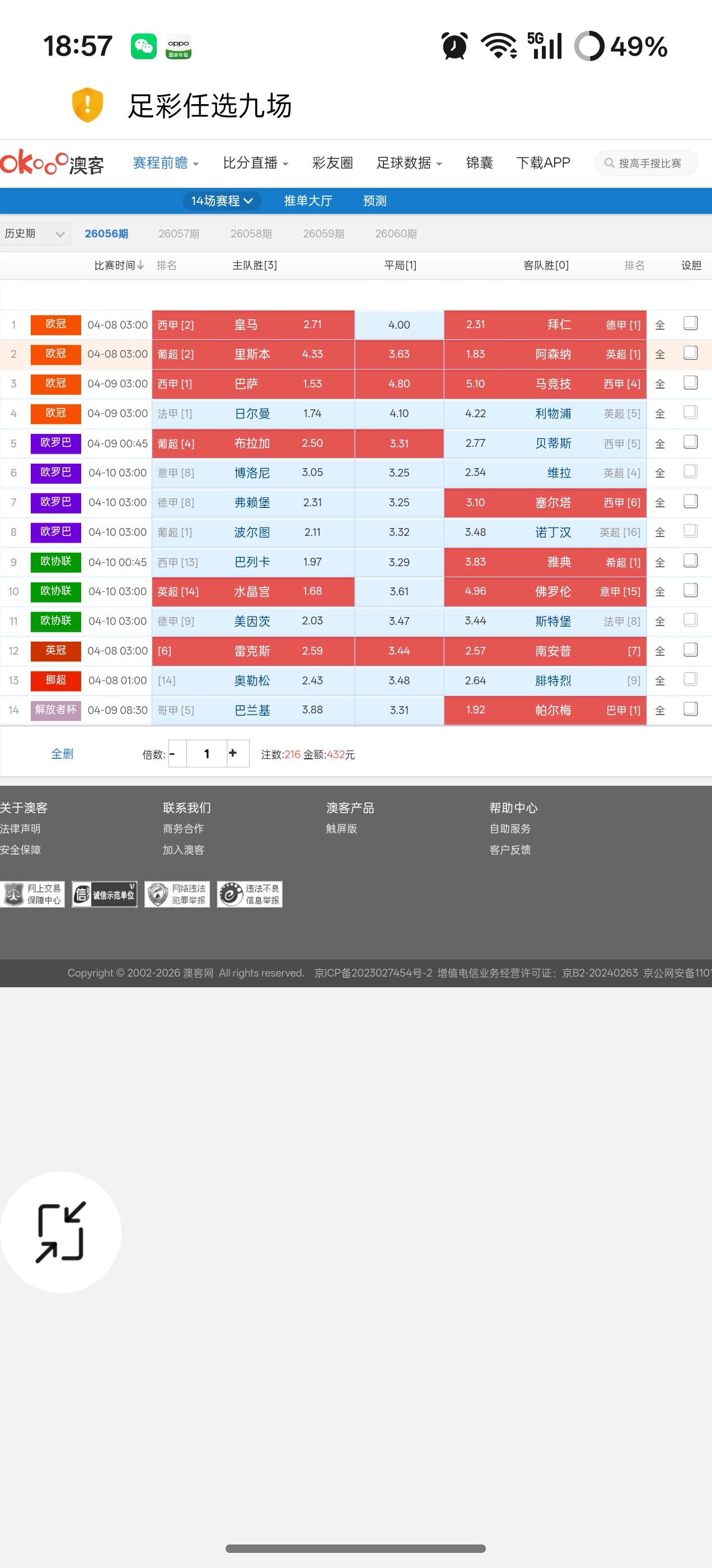712x1568 pixels.
Task: Tap the collapse fullscreen floating button
Action: [x=61, y=1232]
